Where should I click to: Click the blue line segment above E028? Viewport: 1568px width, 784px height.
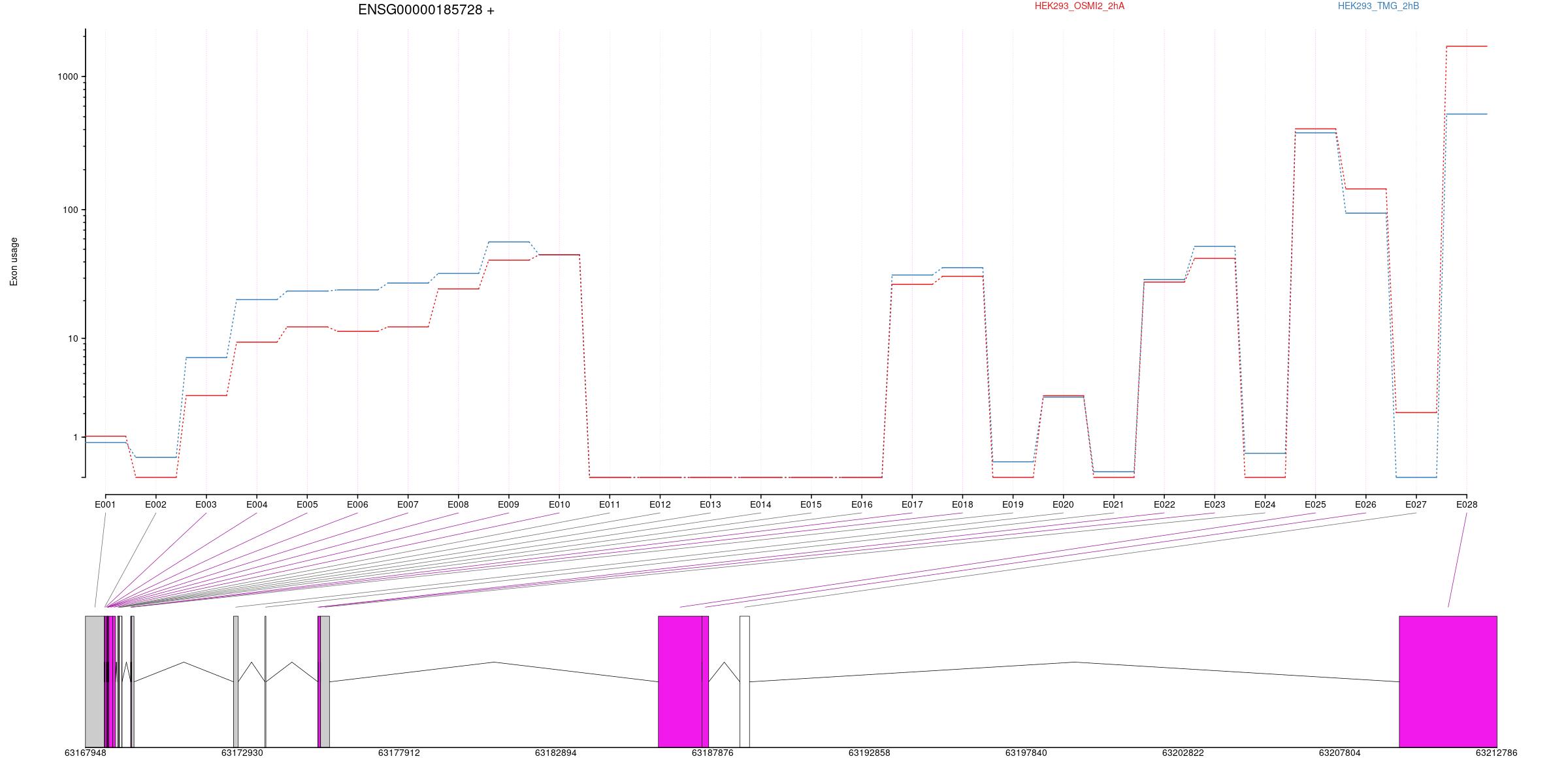point(1467,114)
